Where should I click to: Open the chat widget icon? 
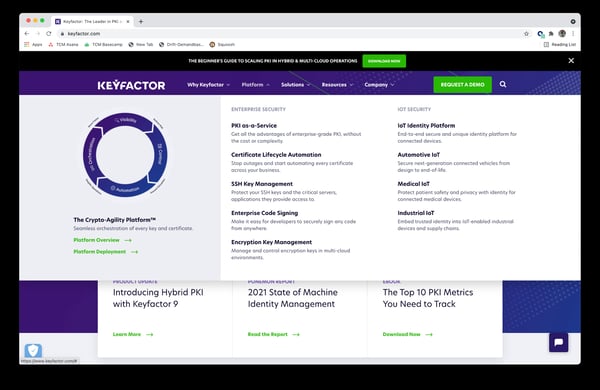click(558, 342)
